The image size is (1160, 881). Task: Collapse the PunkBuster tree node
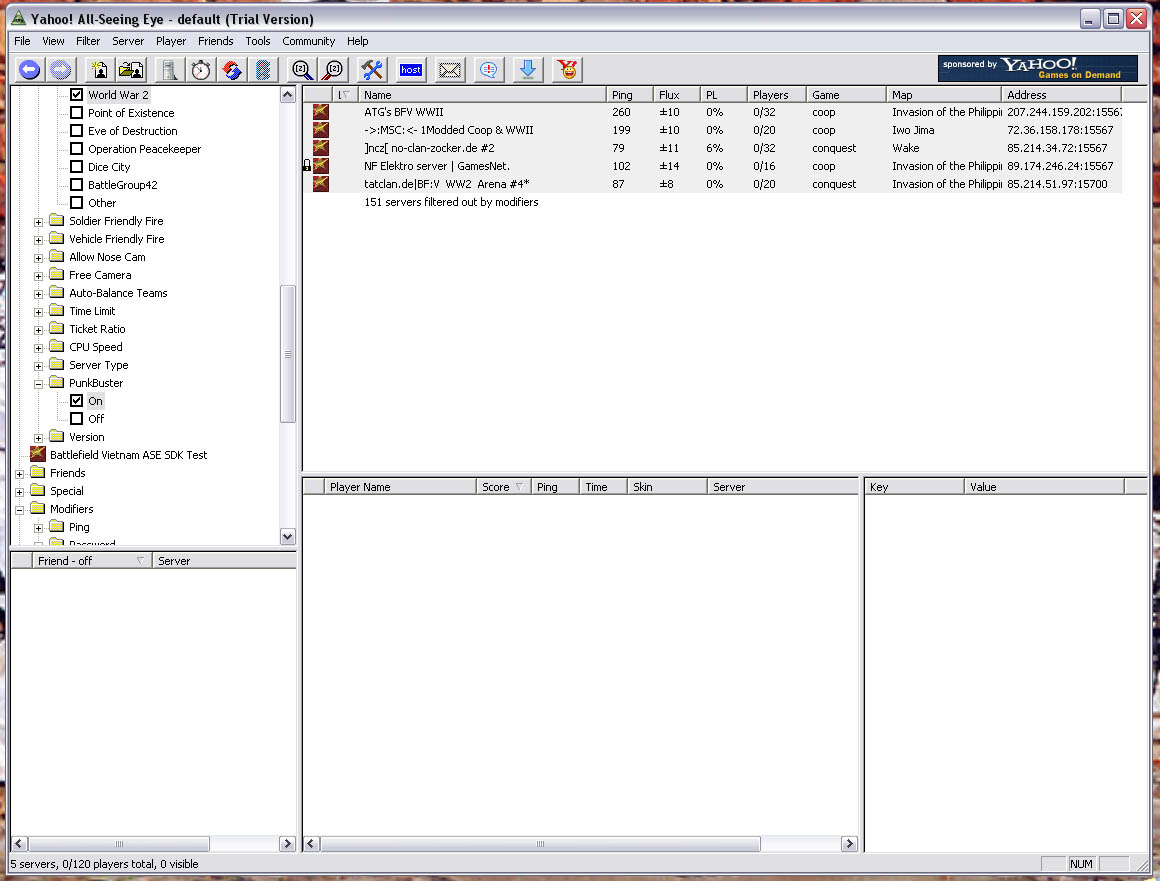click(39, 383)
